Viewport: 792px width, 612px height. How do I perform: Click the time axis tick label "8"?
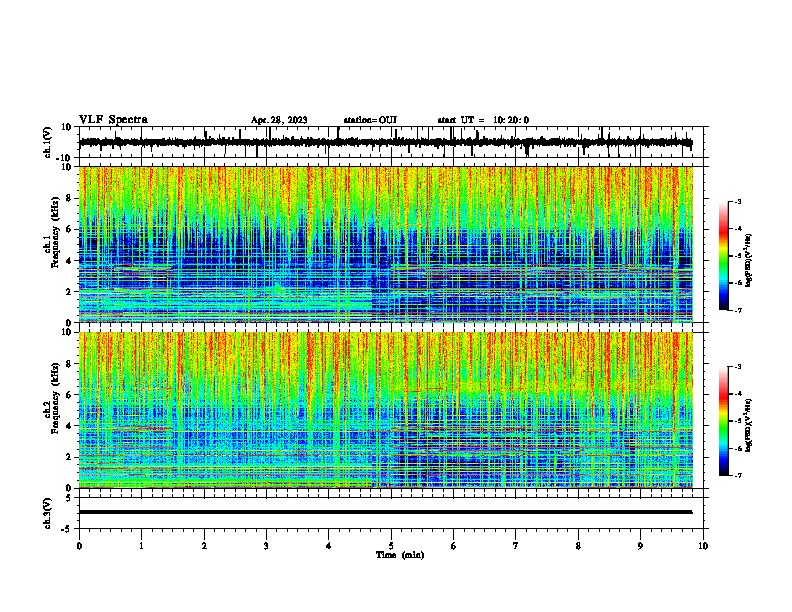pos(578,546)
